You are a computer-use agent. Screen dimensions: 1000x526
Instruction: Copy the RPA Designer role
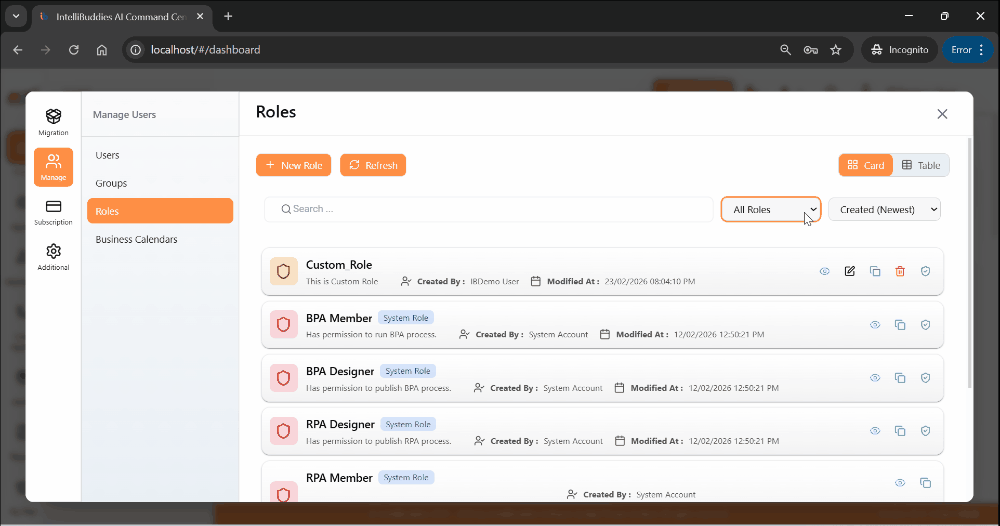pos(900,430)
